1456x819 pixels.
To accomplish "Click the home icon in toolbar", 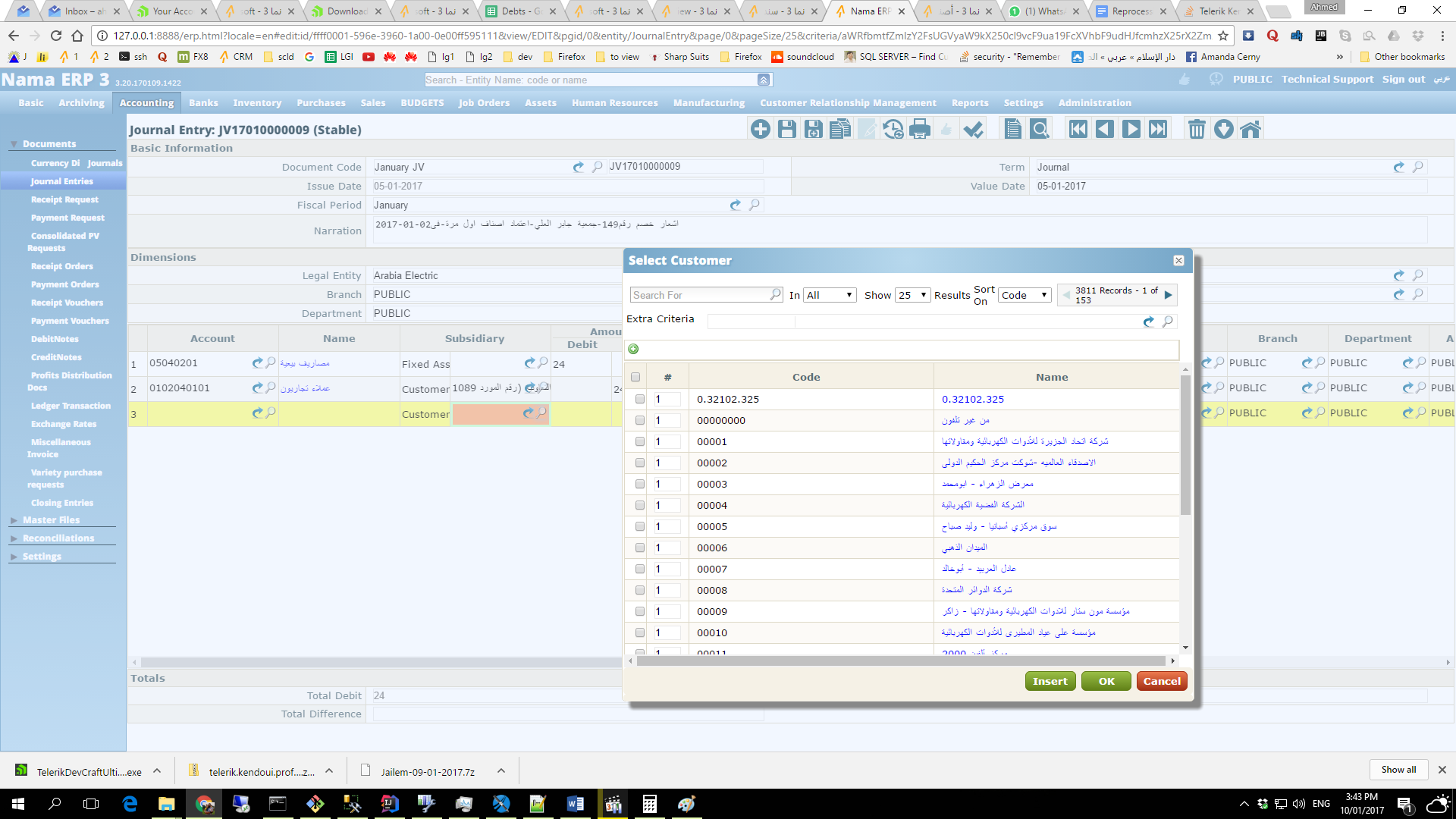I will 1250,129.
